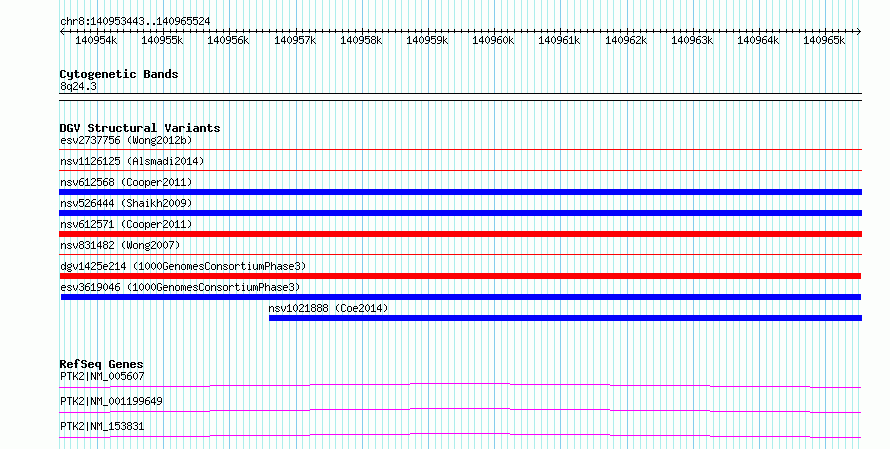Click the 140962k ruler tick label

[x=626, y=40]
